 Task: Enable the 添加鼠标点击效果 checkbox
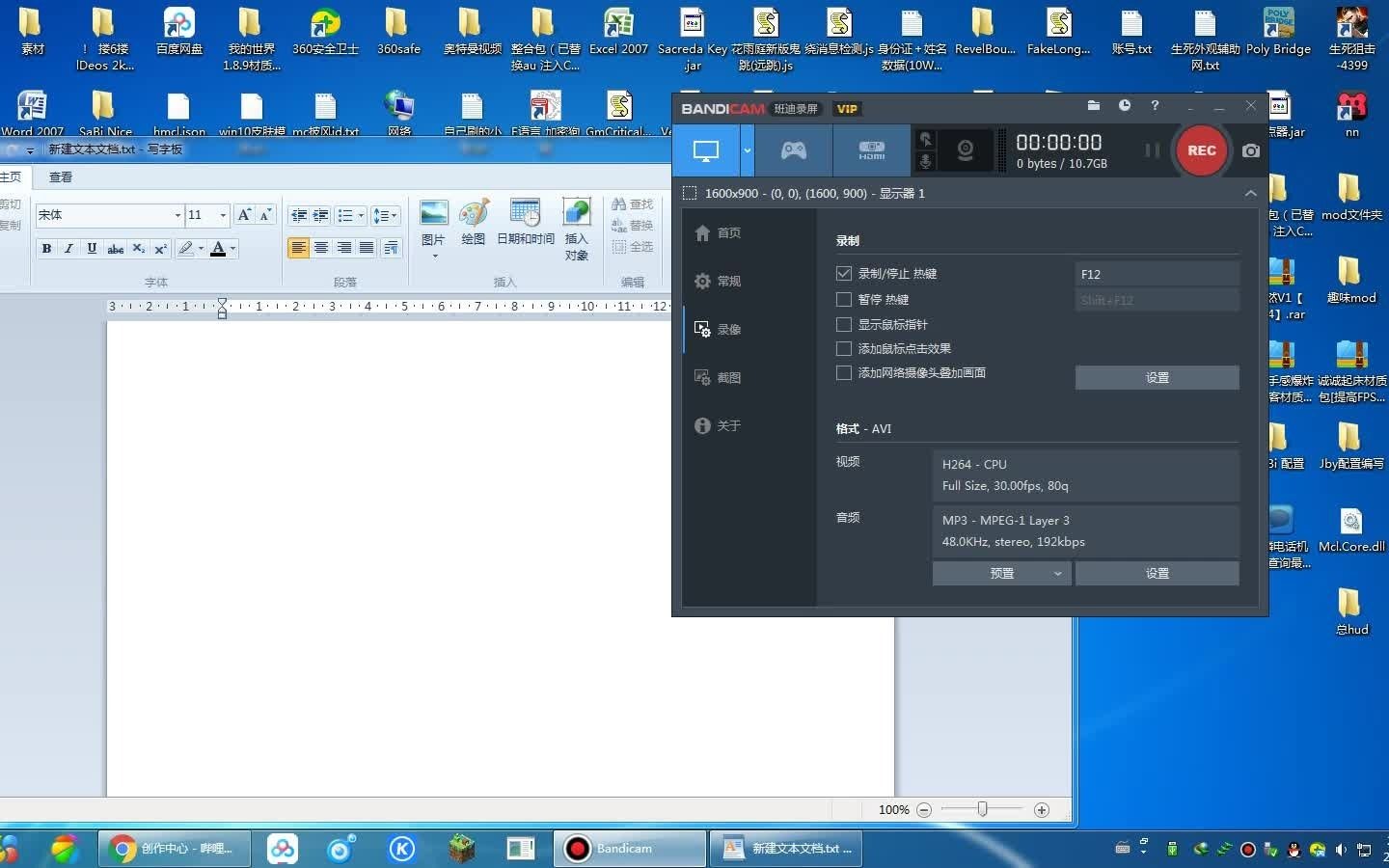(844, 348)
